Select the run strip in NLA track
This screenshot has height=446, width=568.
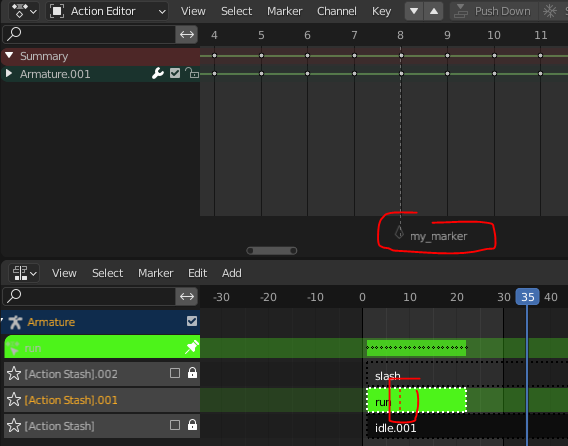pos(416,400)
